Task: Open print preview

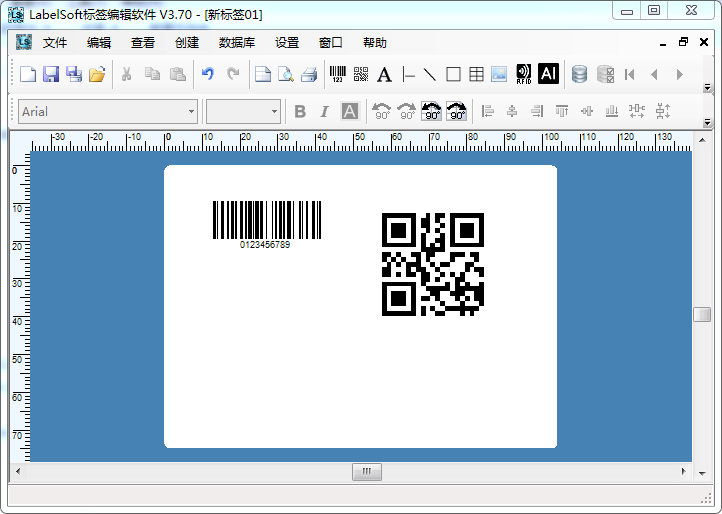Action: 286,74
